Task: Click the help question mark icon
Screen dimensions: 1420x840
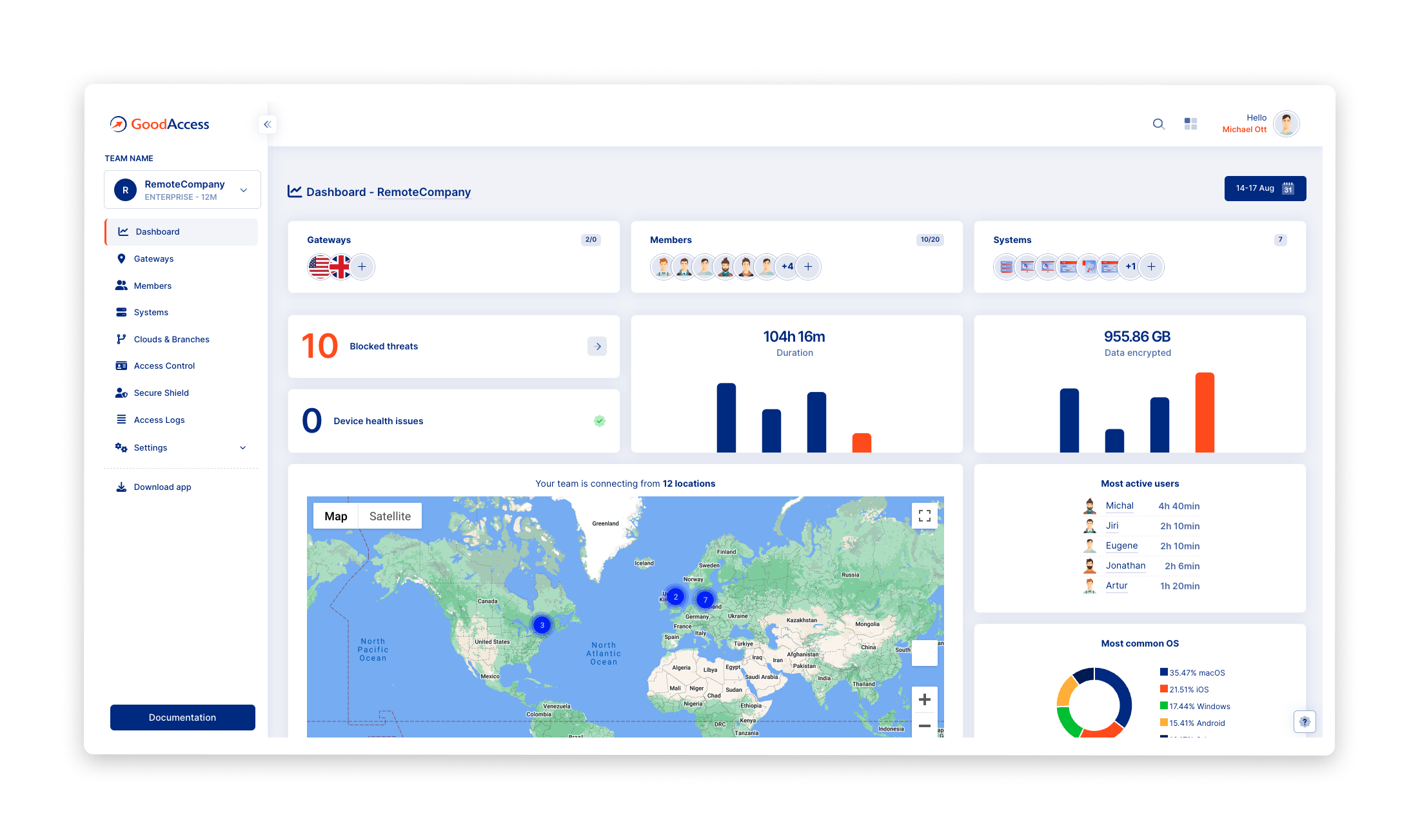Action: (x=1305, y=721)
